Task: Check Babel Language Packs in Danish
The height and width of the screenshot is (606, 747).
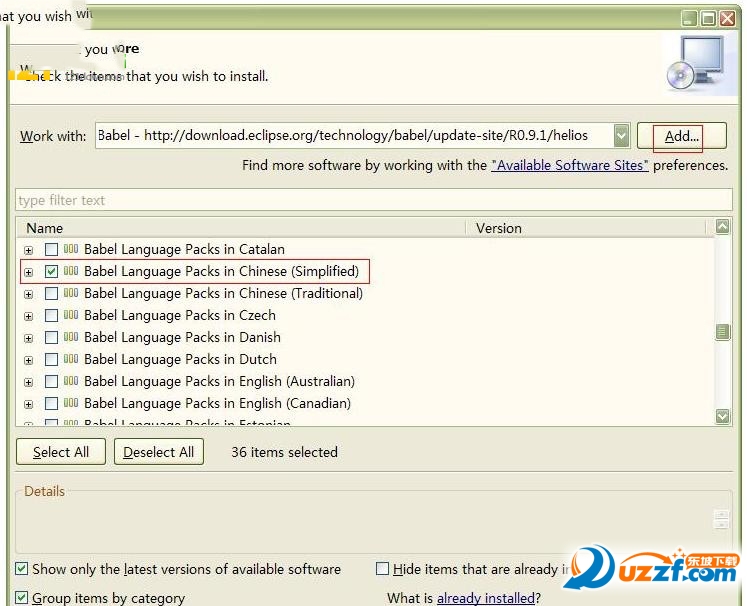Action: pyautogui.click(x=51, y=337)
